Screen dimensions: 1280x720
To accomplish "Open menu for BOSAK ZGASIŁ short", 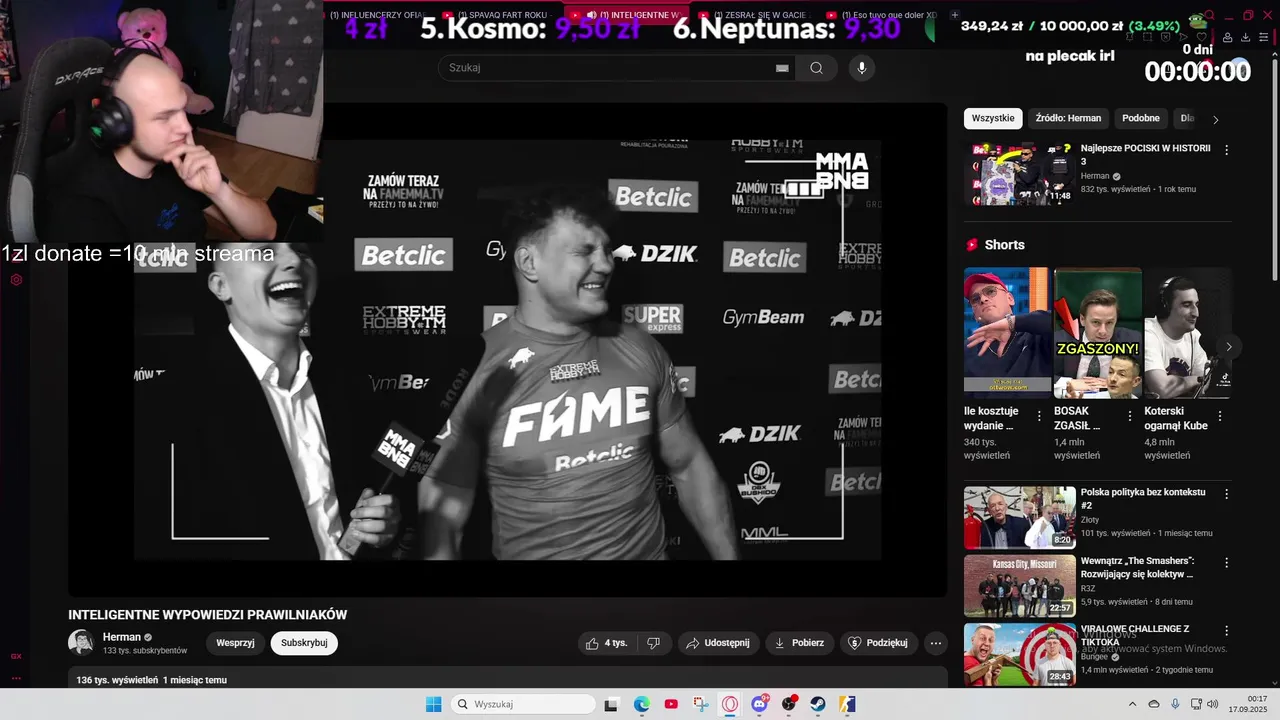I will pos(1130,416).
